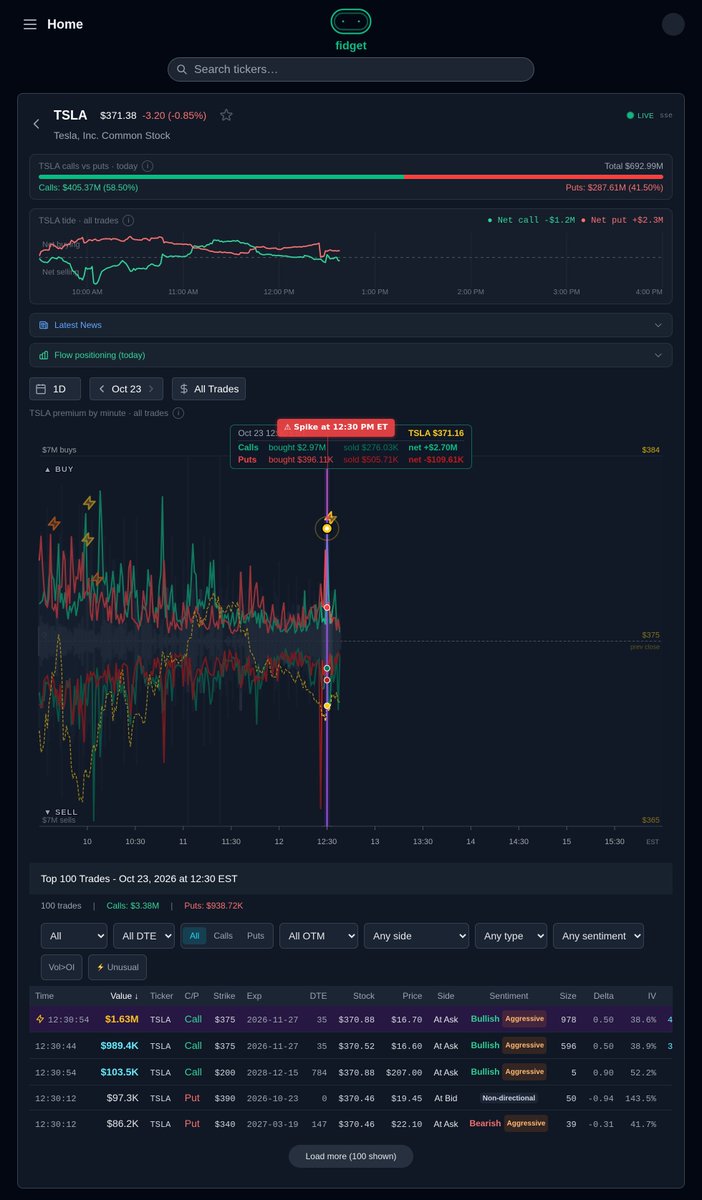The height and width of the screenshot is (1200, 702).
Task: Open the user profile avatar
Action: pyautogui.click(x=673, y=24)
